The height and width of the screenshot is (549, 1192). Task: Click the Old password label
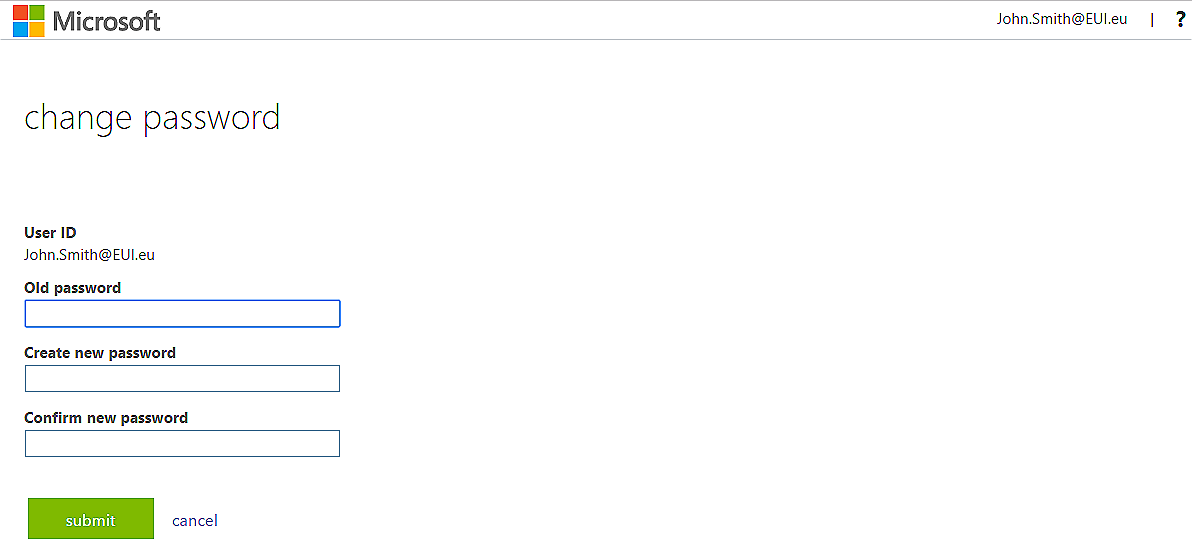point(72,288)
